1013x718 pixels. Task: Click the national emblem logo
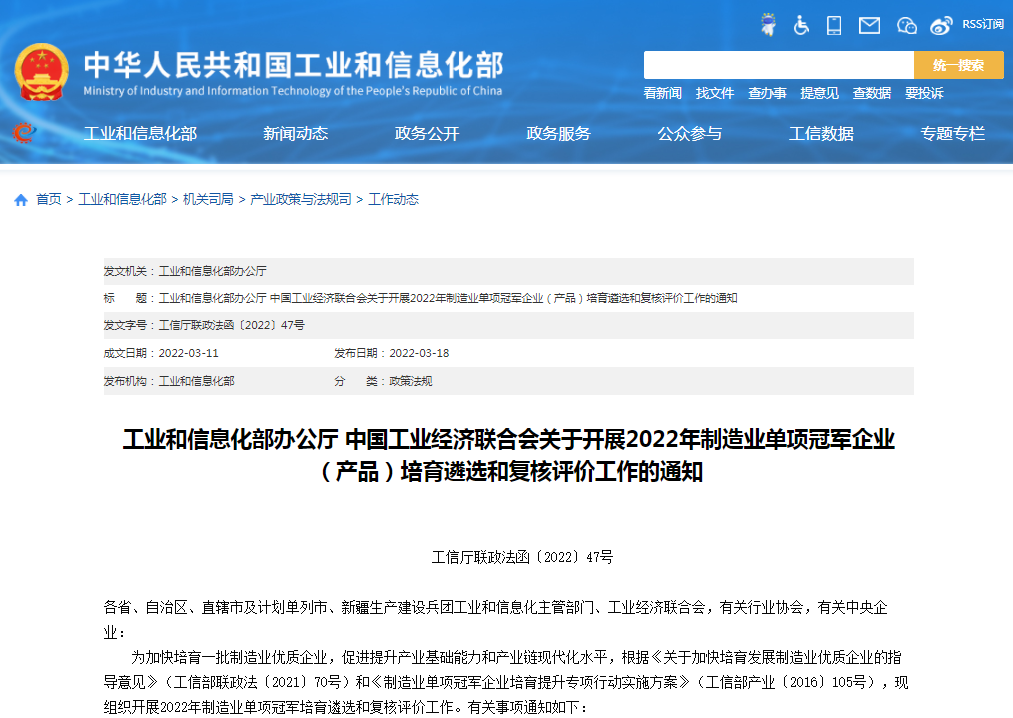pyautogui.click(x=41, y=72)
